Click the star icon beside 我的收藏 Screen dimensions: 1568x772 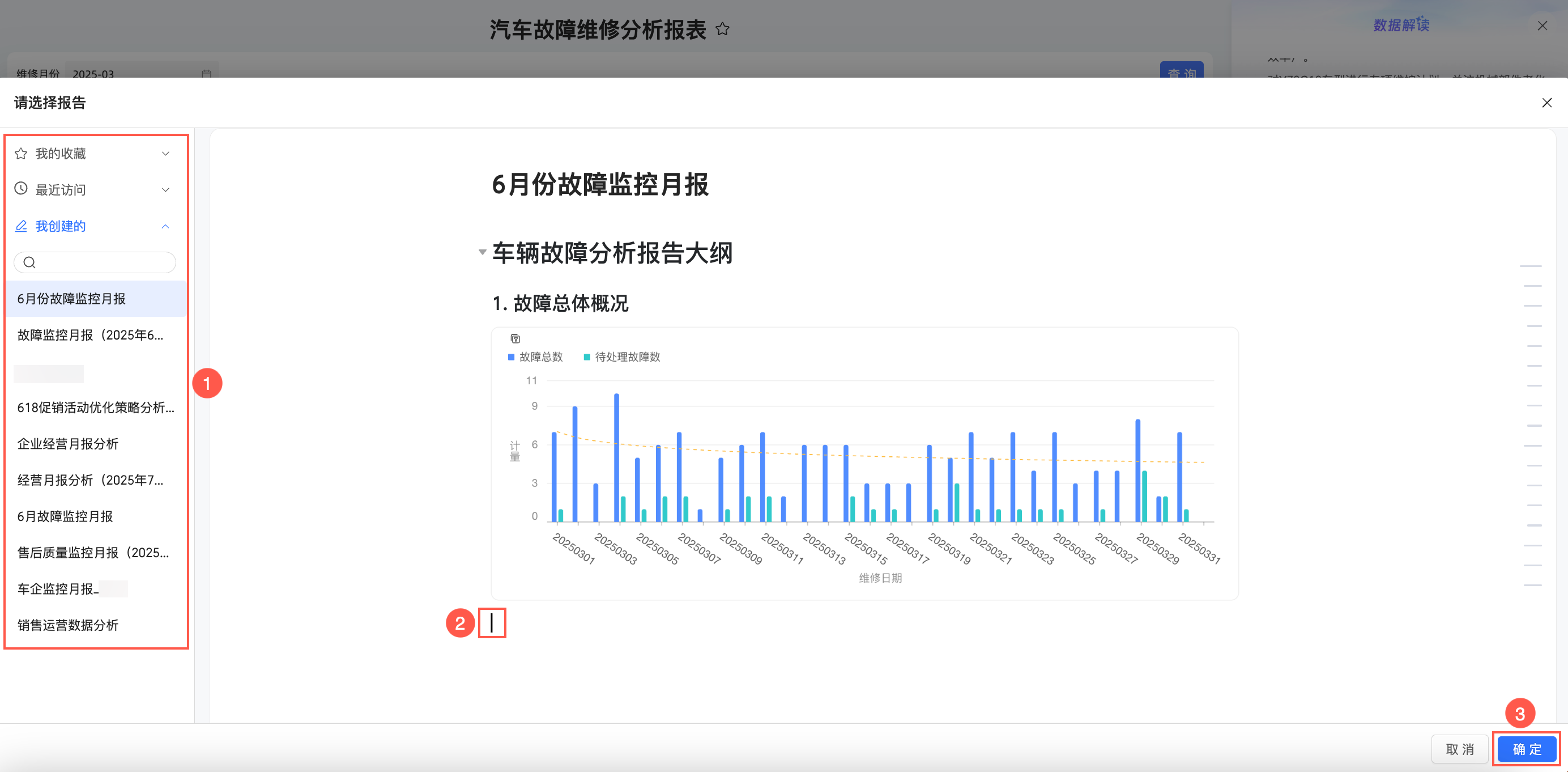click(21, 154)
